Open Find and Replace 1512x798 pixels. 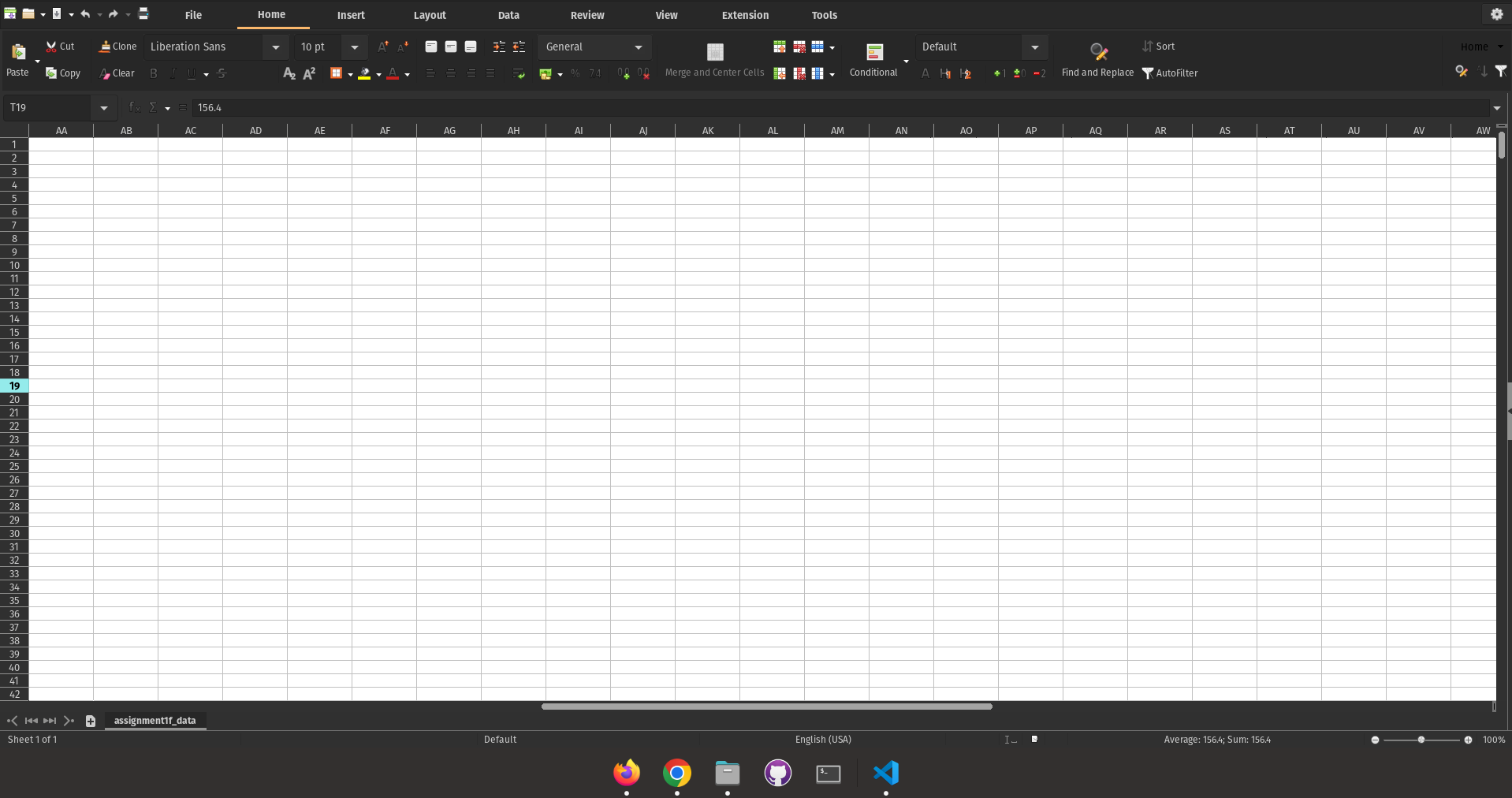click(1097, 59)
